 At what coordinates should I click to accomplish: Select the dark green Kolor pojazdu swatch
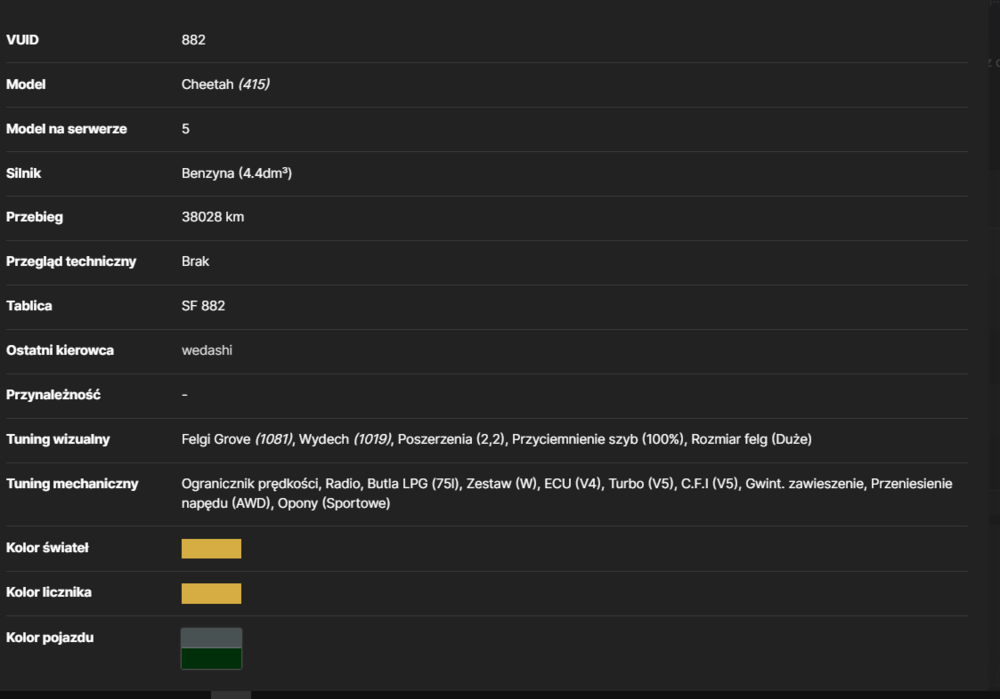(211, 658)
